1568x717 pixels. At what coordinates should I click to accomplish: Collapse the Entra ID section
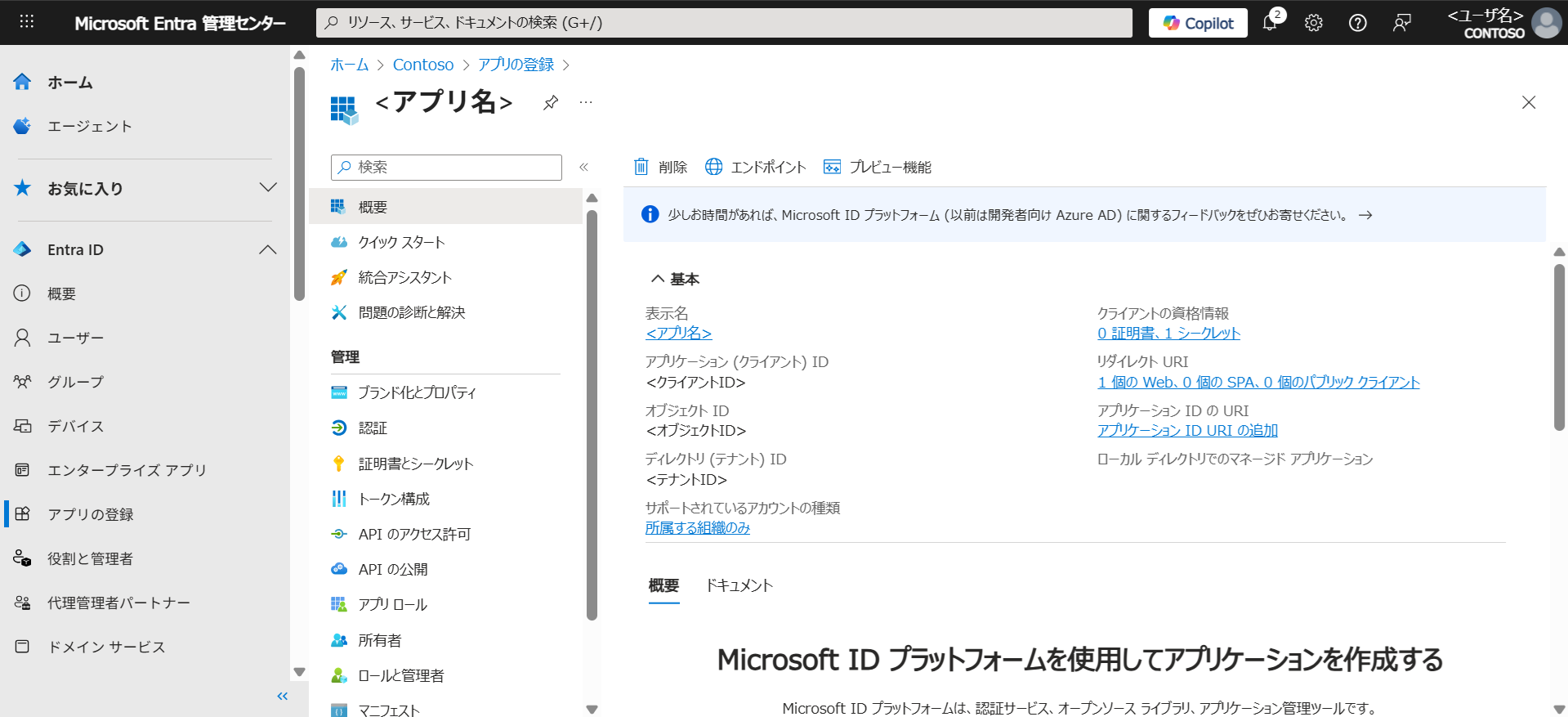pos(267,249)
